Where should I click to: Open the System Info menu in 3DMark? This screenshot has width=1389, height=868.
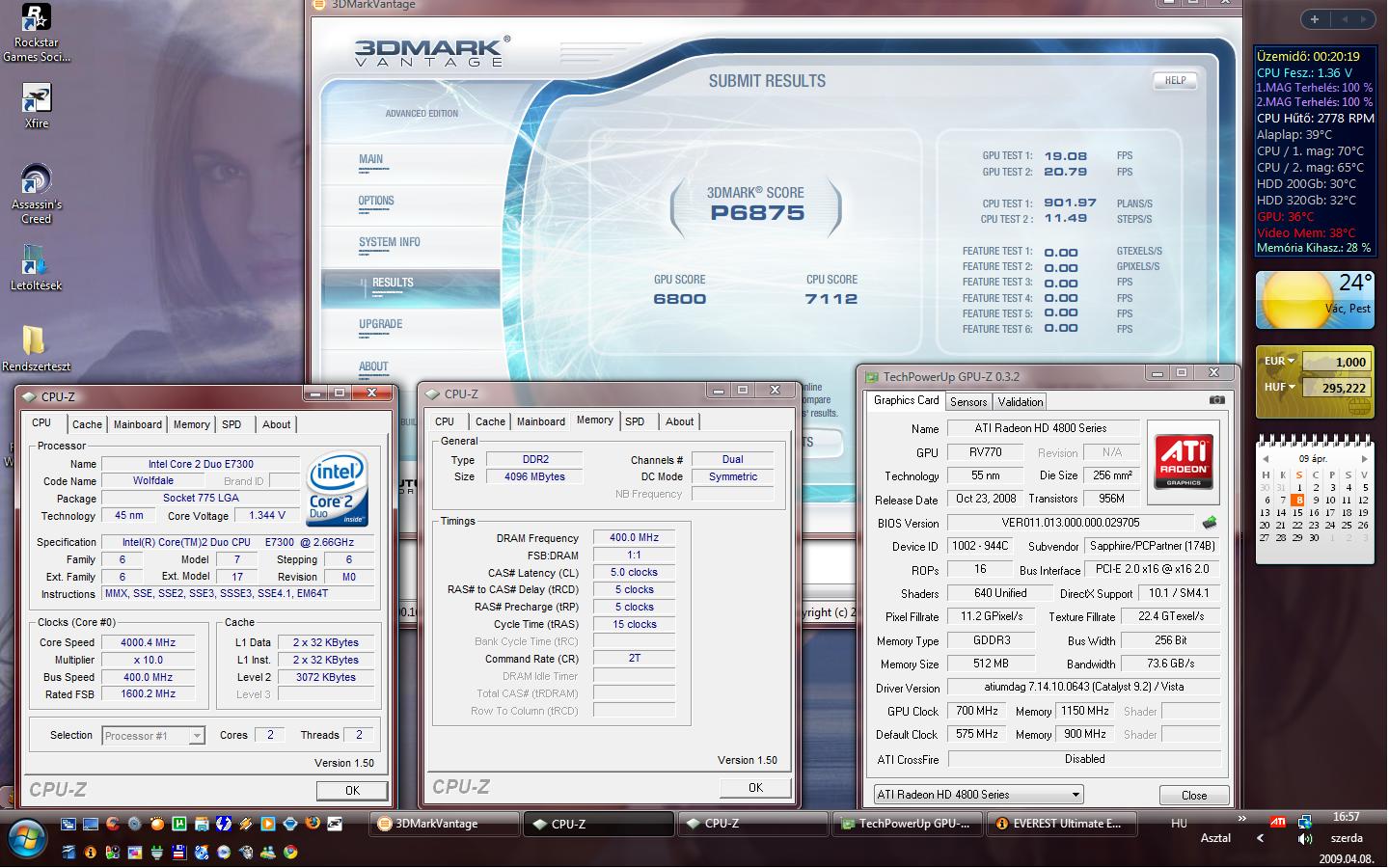(390, 242)
